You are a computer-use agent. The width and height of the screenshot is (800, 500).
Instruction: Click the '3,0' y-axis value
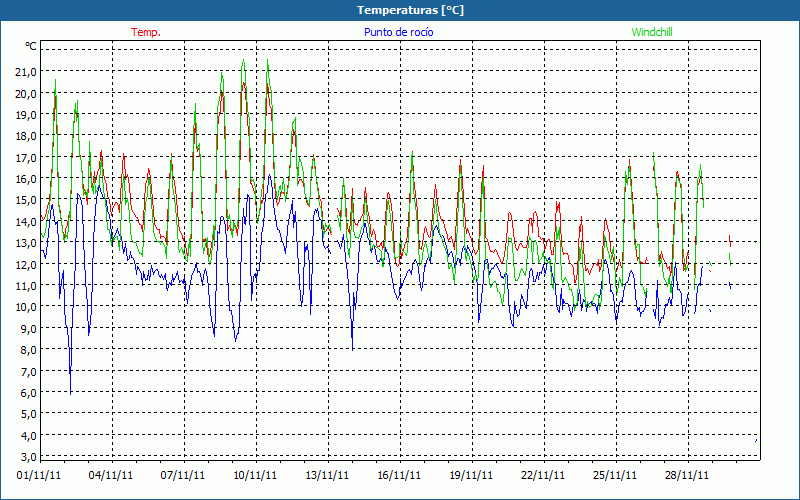(x=29, y=456)
